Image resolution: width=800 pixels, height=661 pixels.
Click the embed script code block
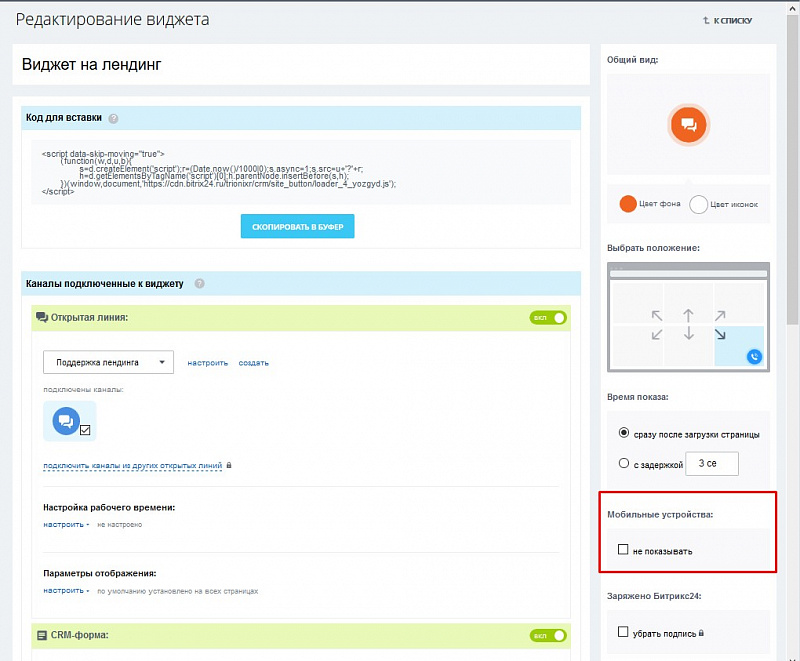click(x=301, y=172)
